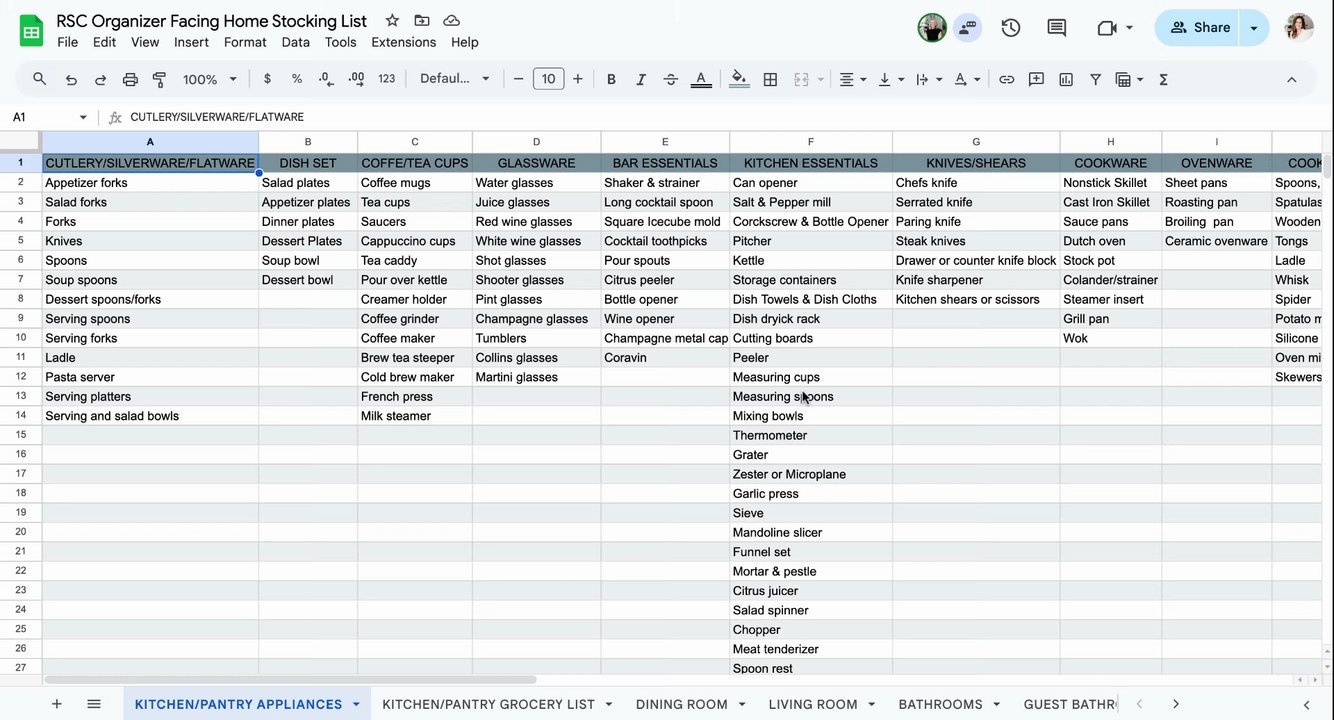The height and width of the screenshot is (720, 1334).
Task: Decrease font size minus button
Action: (518, 79)
